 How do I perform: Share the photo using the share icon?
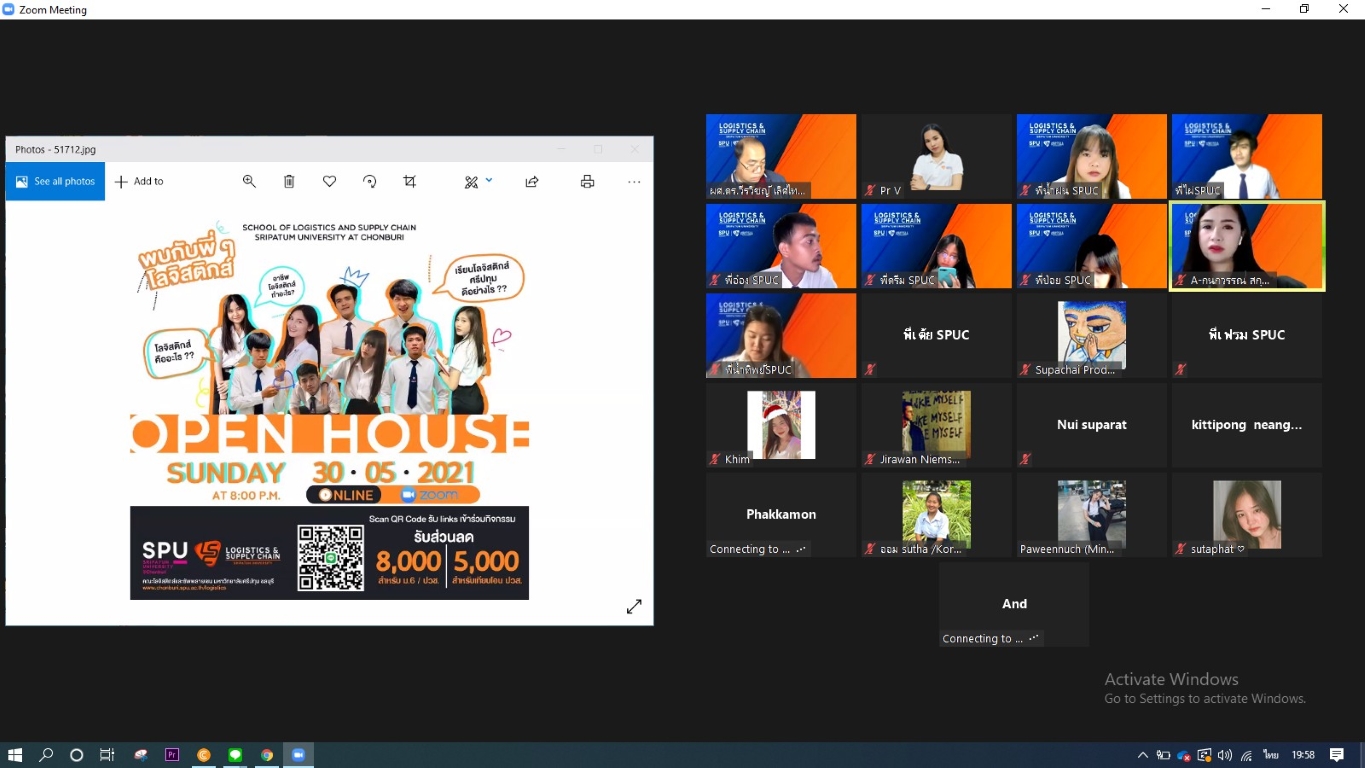[532, 181]
